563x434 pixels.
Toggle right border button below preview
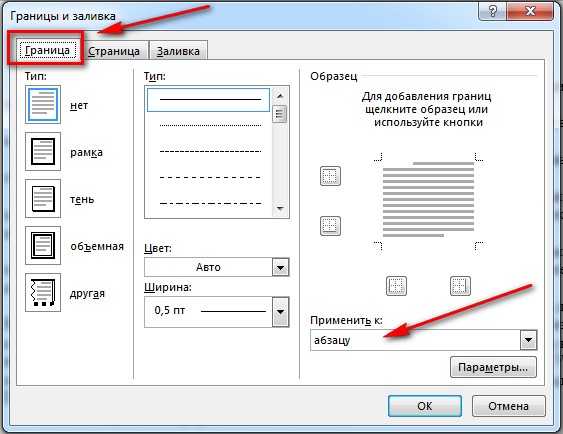pyautogui.click(x=460, y=286)
